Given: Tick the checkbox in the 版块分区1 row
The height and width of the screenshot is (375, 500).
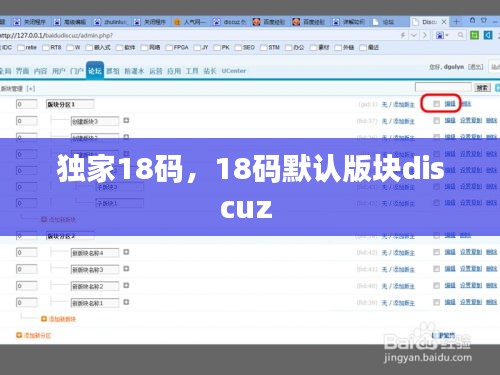Looking at the screenshot, I should click(x=436, y=104).
